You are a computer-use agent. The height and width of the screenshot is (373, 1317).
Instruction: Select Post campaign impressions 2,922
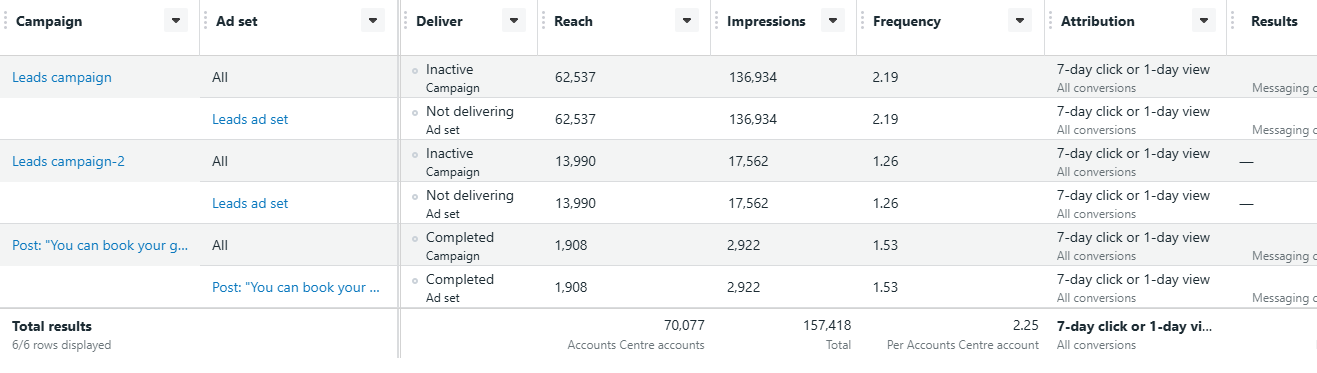click(x=745, y=245)
